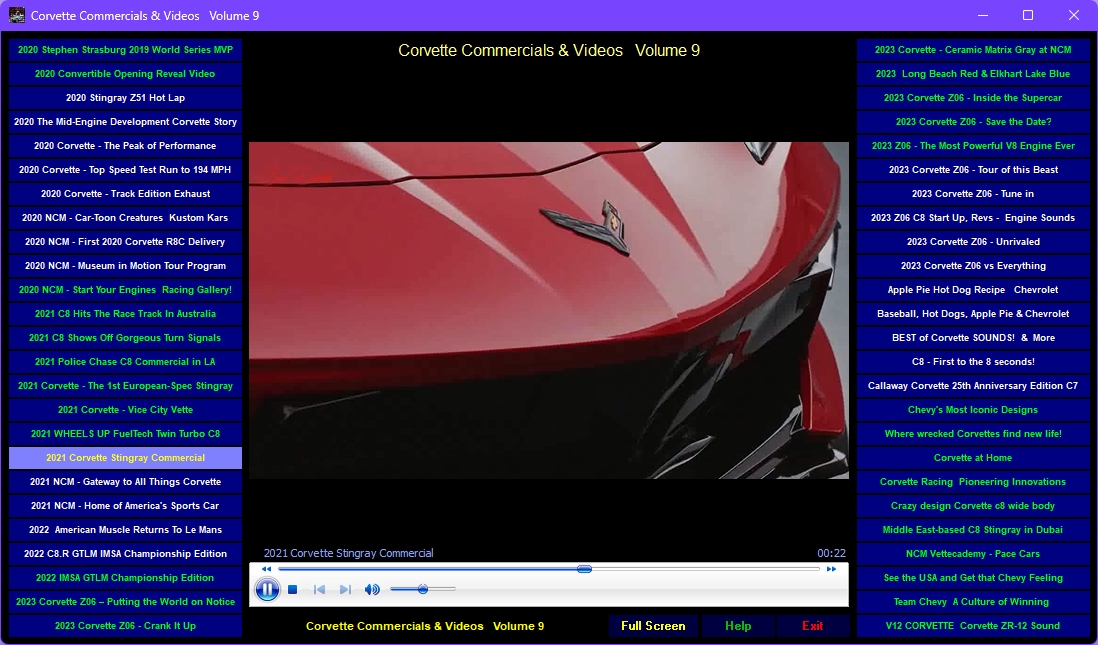
Task: Select The Most Powerful V8 Engine Ever
Action: (x=973, y=146)
